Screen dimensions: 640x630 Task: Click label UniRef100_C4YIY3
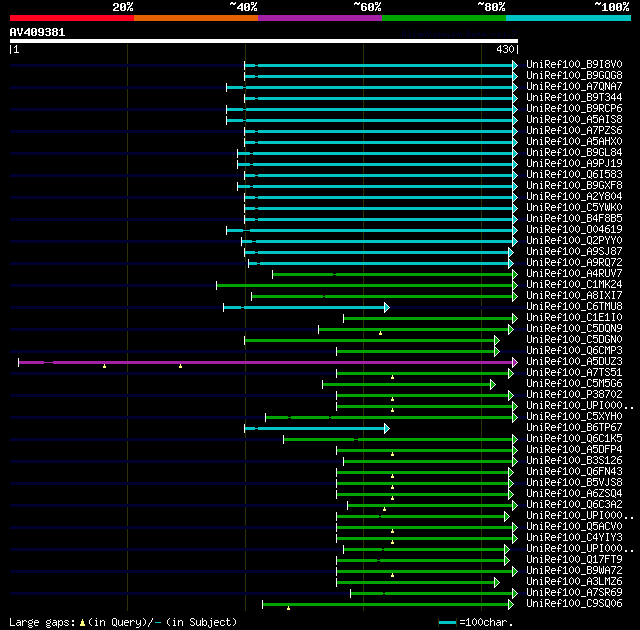(x=574, y=538)
